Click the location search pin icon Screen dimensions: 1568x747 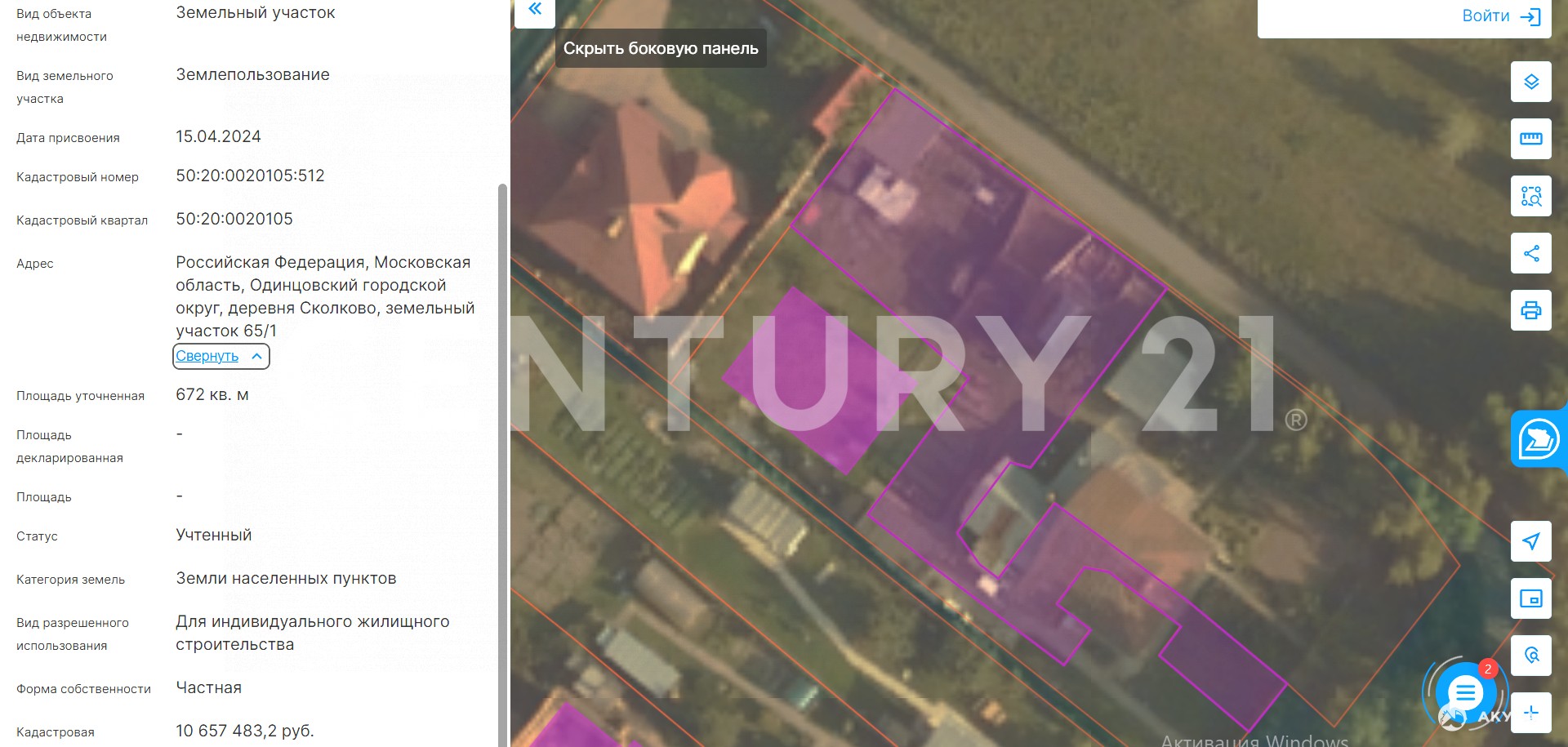(x=1530, y=656)
